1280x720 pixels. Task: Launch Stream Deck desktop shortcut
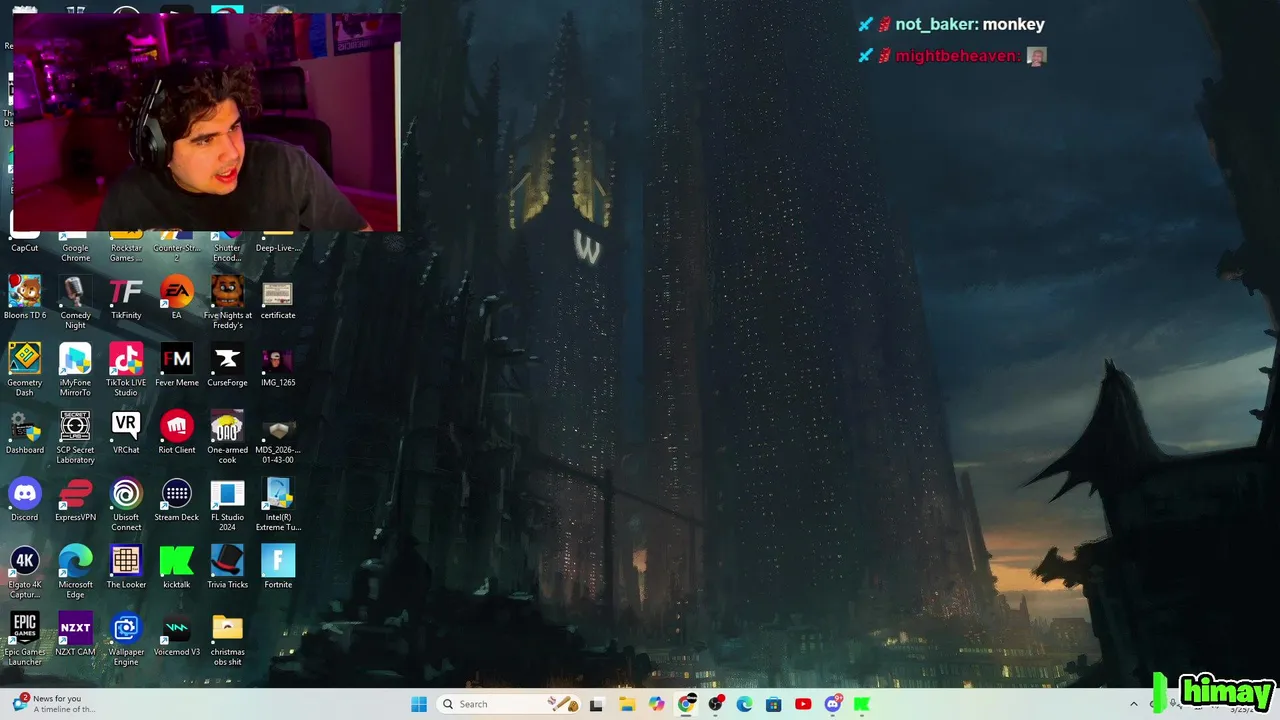pyautogui.click(x=177, y=500)
